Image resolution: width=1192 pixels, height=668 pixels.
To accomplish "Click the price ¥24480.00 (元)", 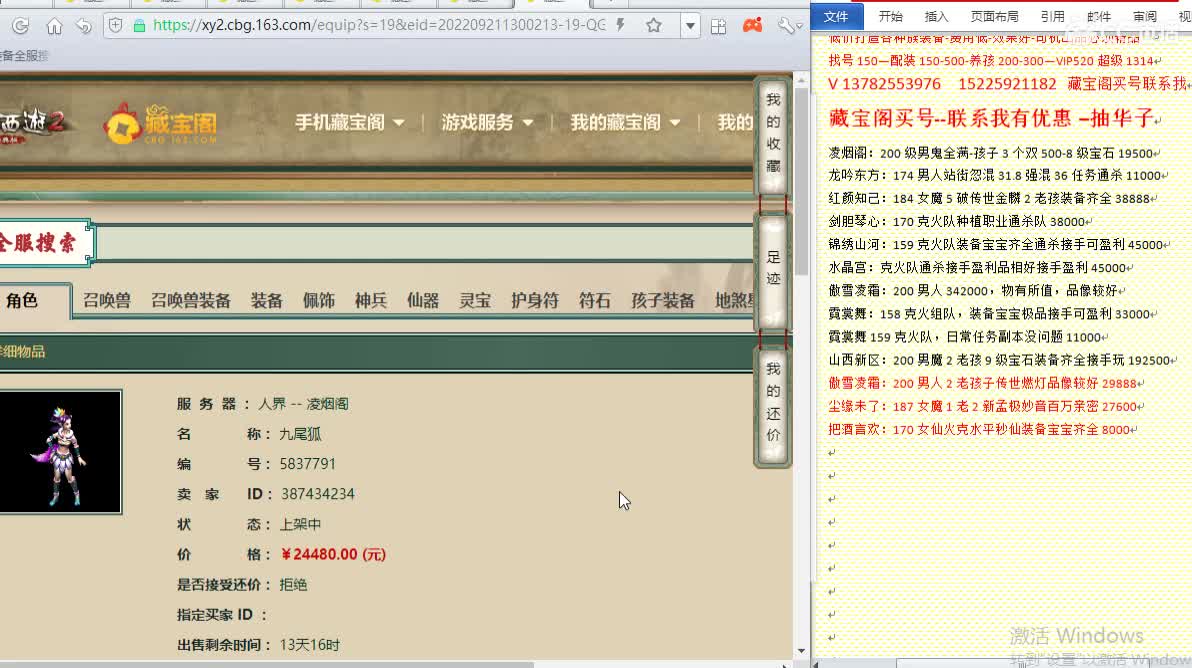I will click(333, 555).
